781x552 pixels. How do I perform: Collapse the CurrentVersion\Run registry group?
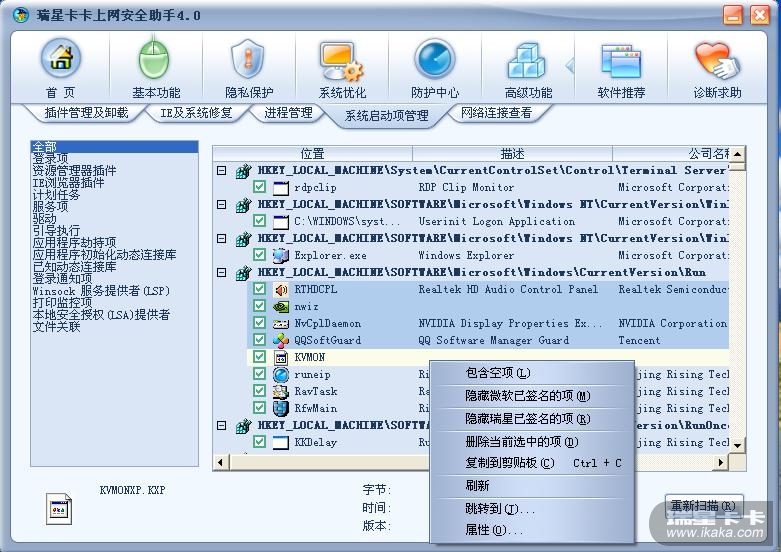tap(222, 273)
